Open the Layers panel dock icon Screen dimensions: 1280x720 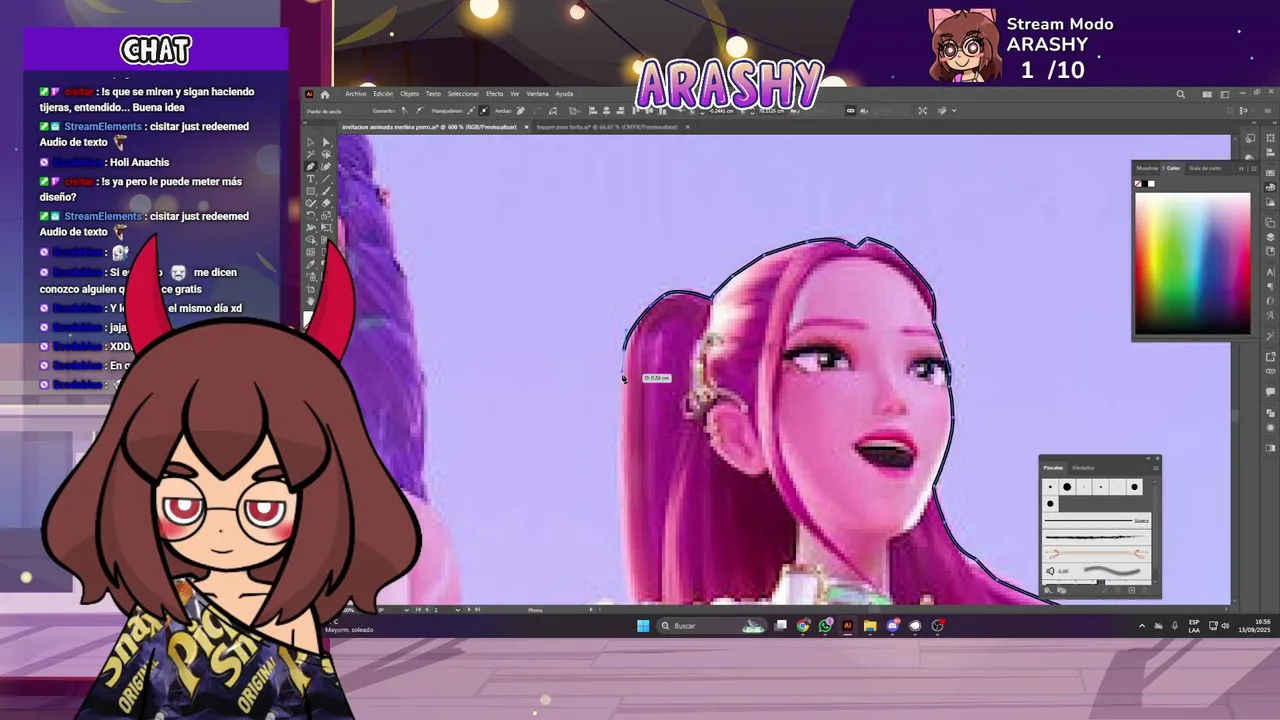pos(1270,237)
